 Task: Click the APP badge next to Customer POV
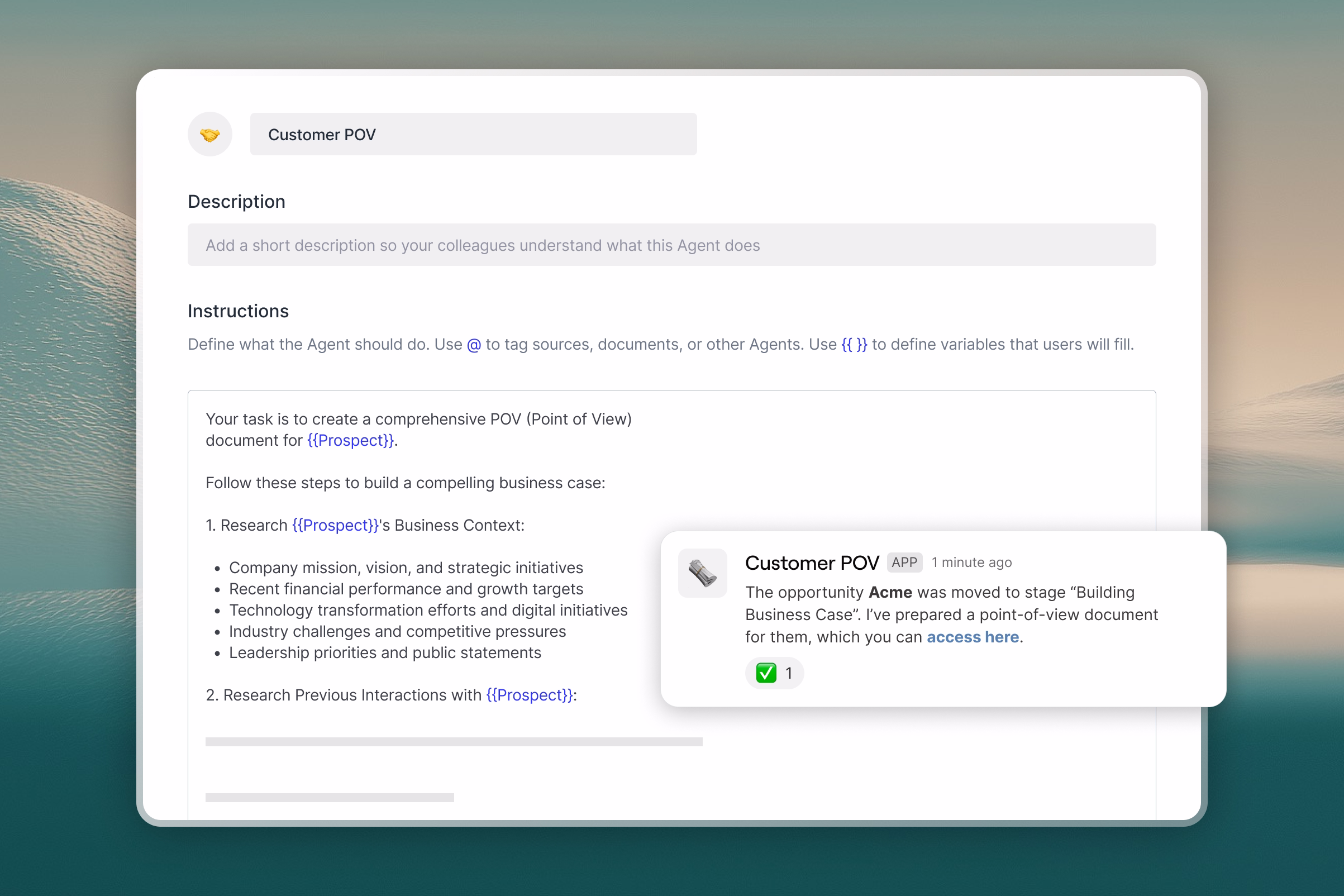click(x=904, y=563)
